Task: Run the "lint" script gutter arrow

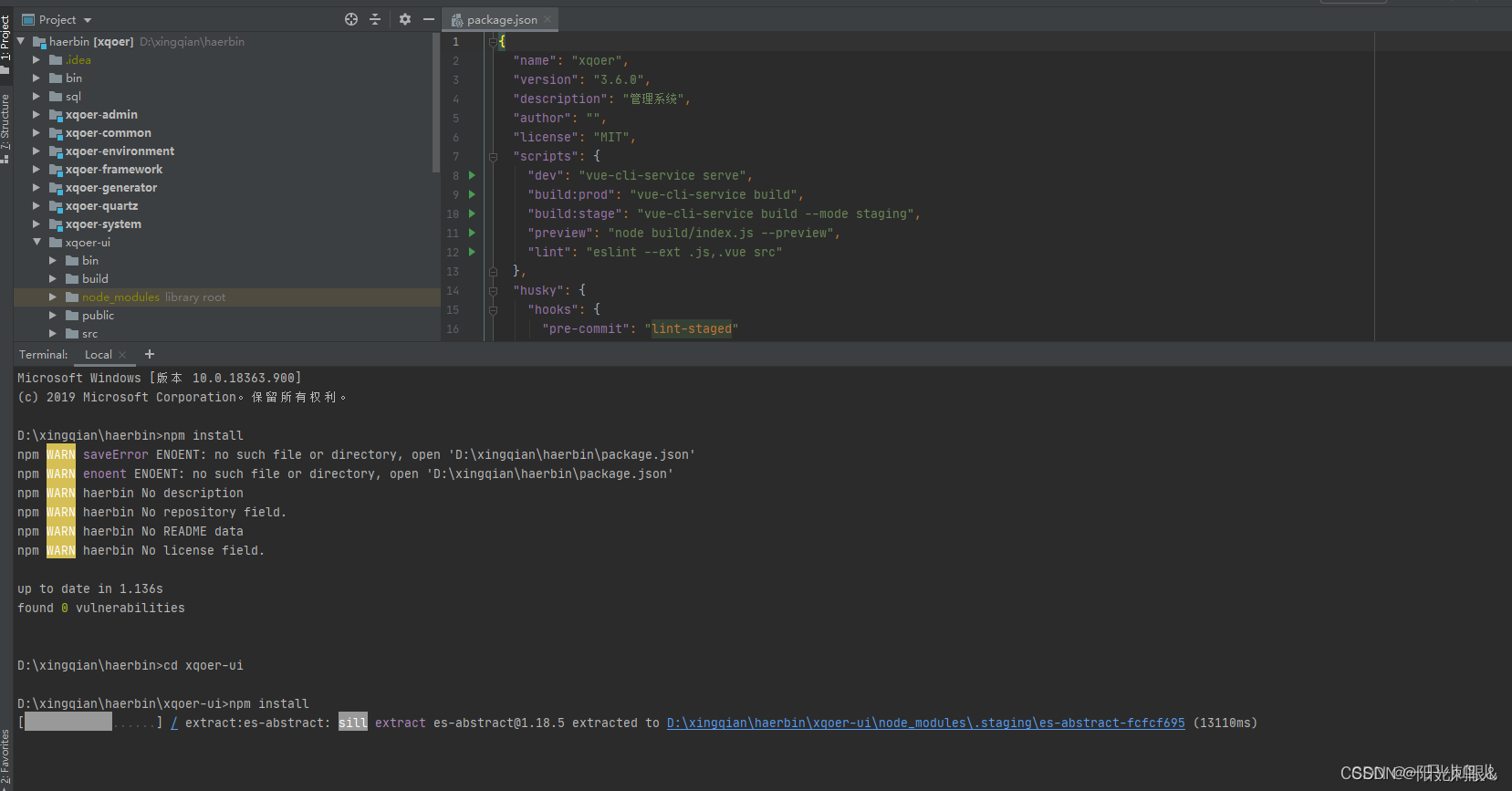Action: tap(472, 252)
